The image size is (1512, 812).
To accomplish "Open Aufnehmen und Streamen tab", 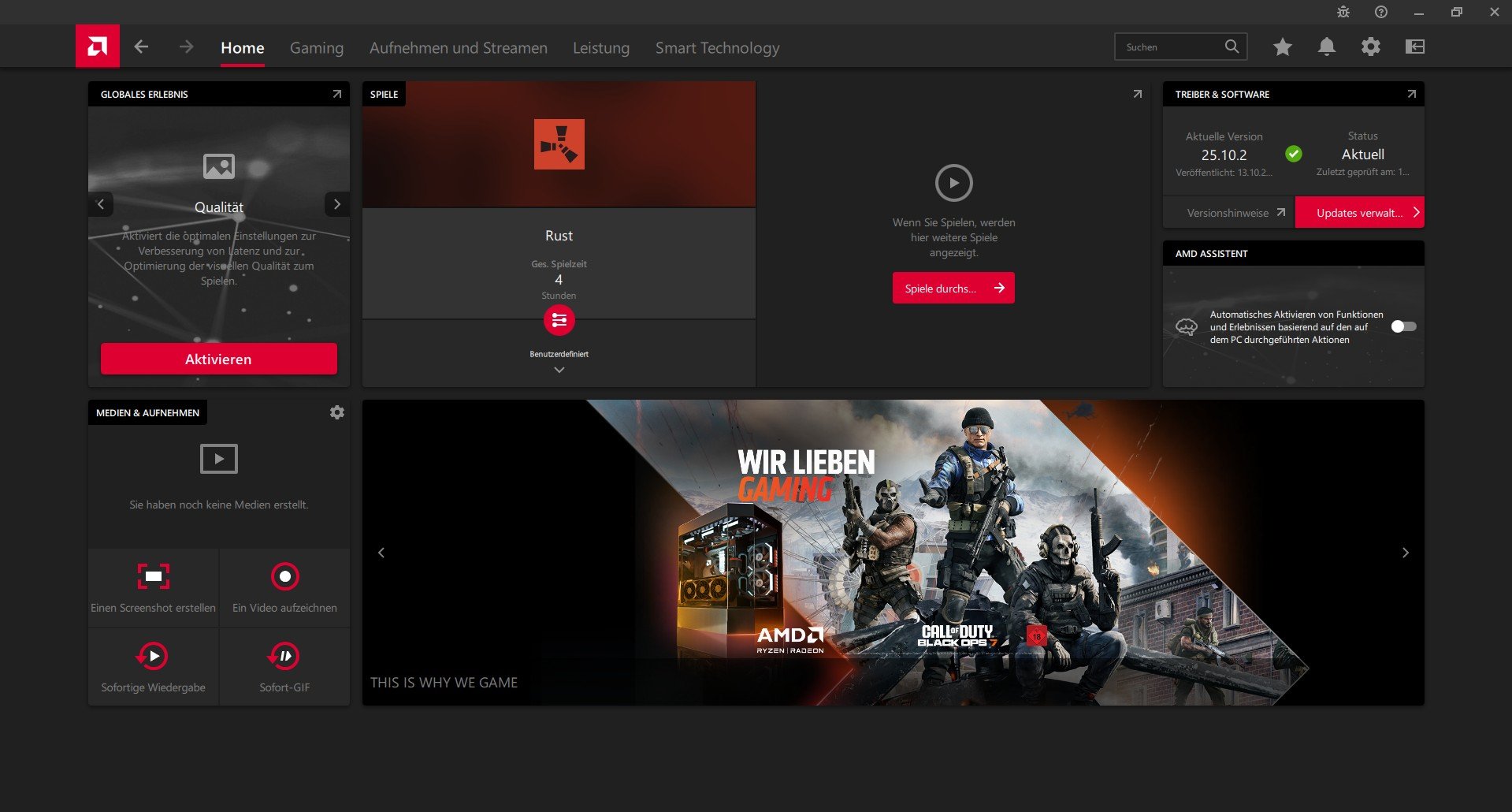I will [x=459, y=48].
